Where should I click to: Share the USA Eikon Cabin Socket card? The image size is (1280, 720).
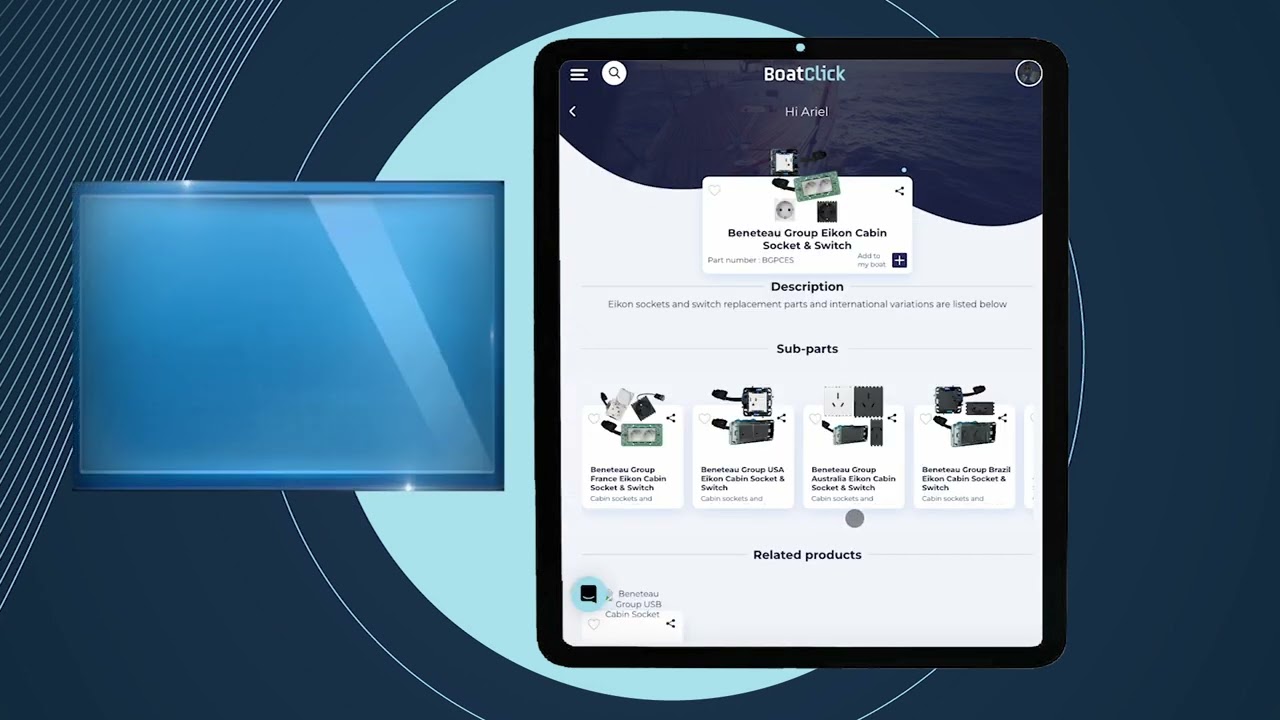click(781, 418)
